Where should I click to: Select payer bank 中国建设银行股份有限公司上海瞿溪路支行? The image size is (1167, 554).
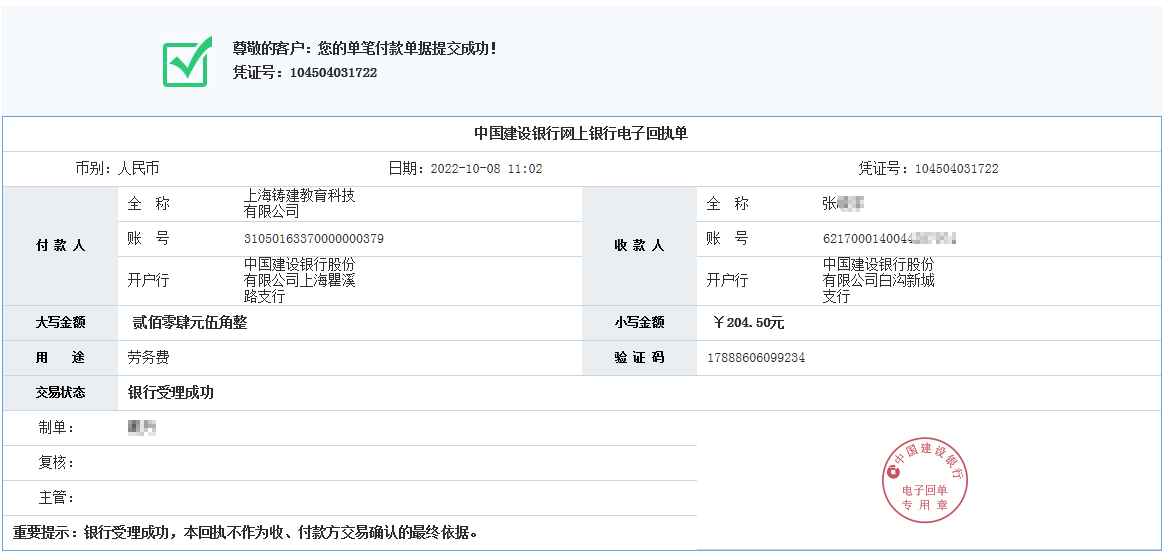point(299,281)
